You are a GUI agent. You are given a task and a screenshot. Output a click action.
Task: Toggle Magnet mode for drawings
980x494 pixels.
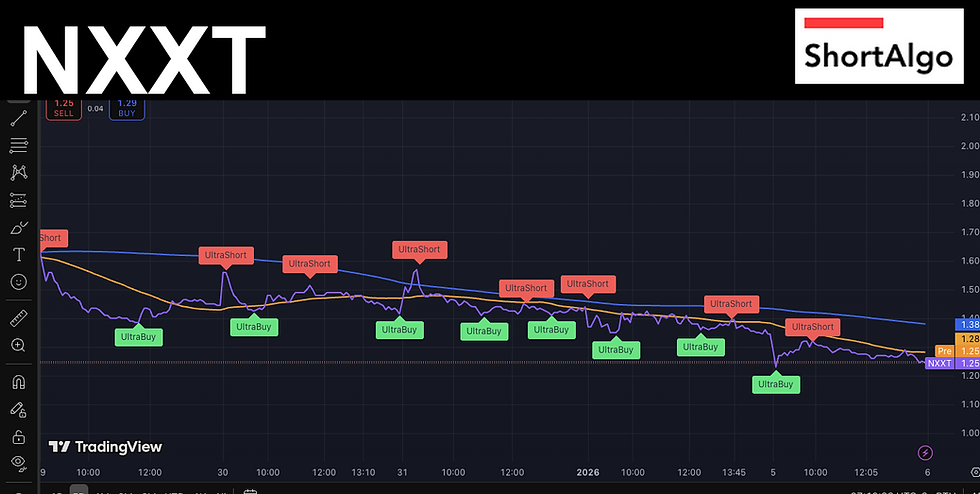(19, 382)
